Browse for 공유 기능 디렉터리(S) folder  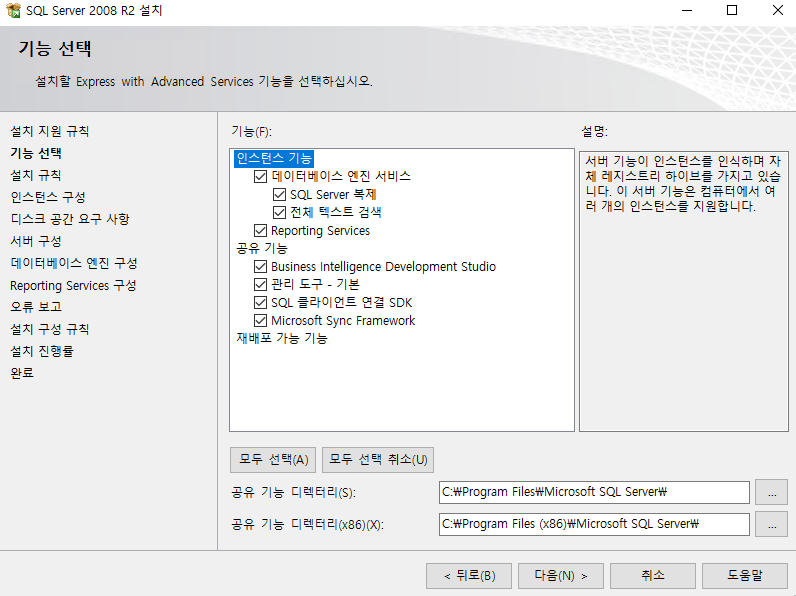[772, 492]
